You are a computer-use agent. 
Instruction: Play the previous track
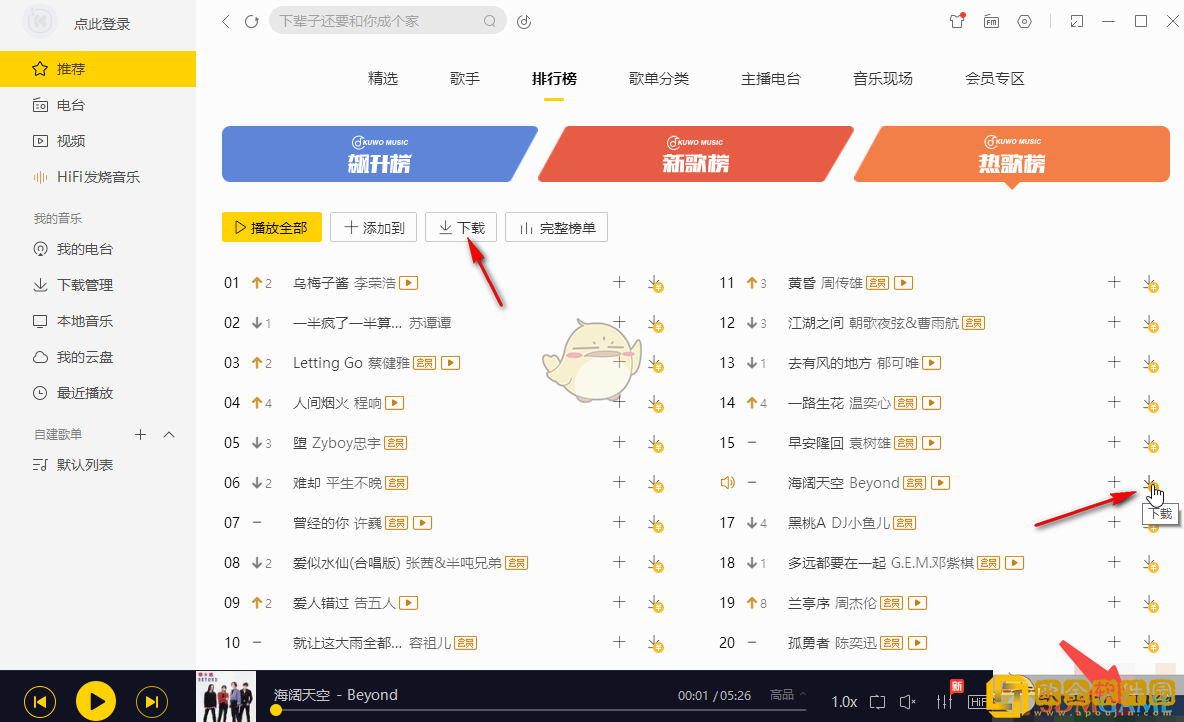pyautogui.click(x=40, y=702)
